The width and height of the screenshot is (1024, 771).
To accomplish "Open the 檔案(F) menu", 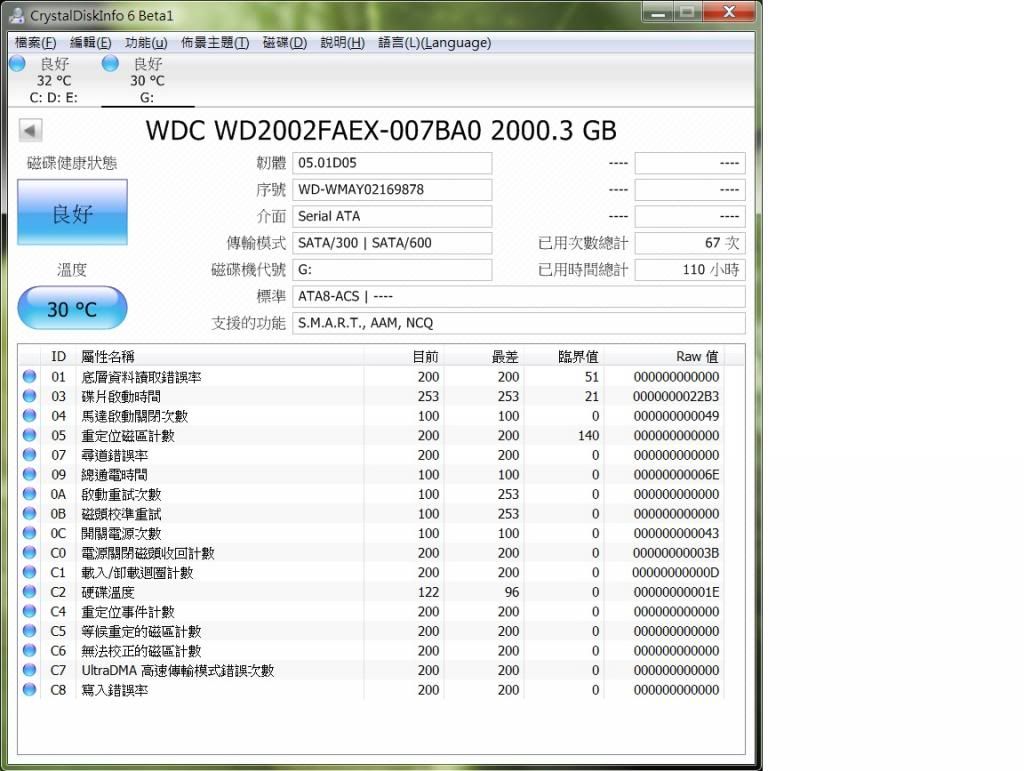I will click(x=35, y=42).
